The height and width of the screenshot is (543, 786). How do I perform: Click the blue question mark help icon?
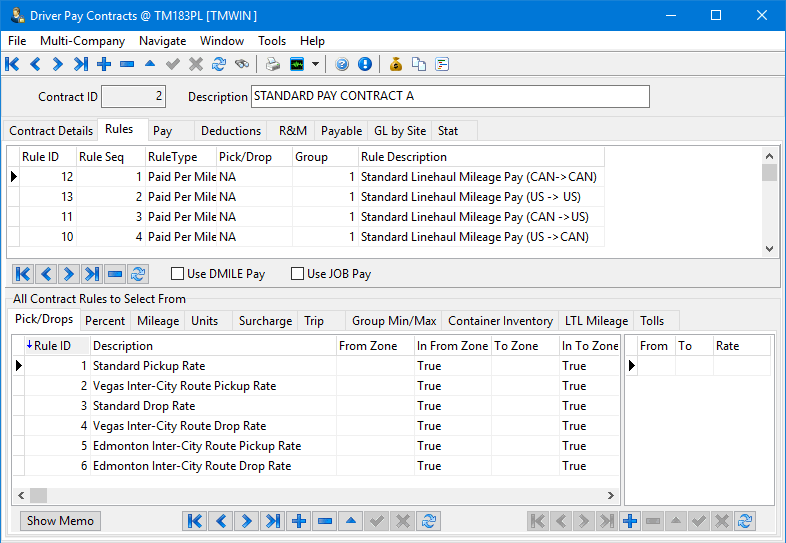[x=342, y=64]
